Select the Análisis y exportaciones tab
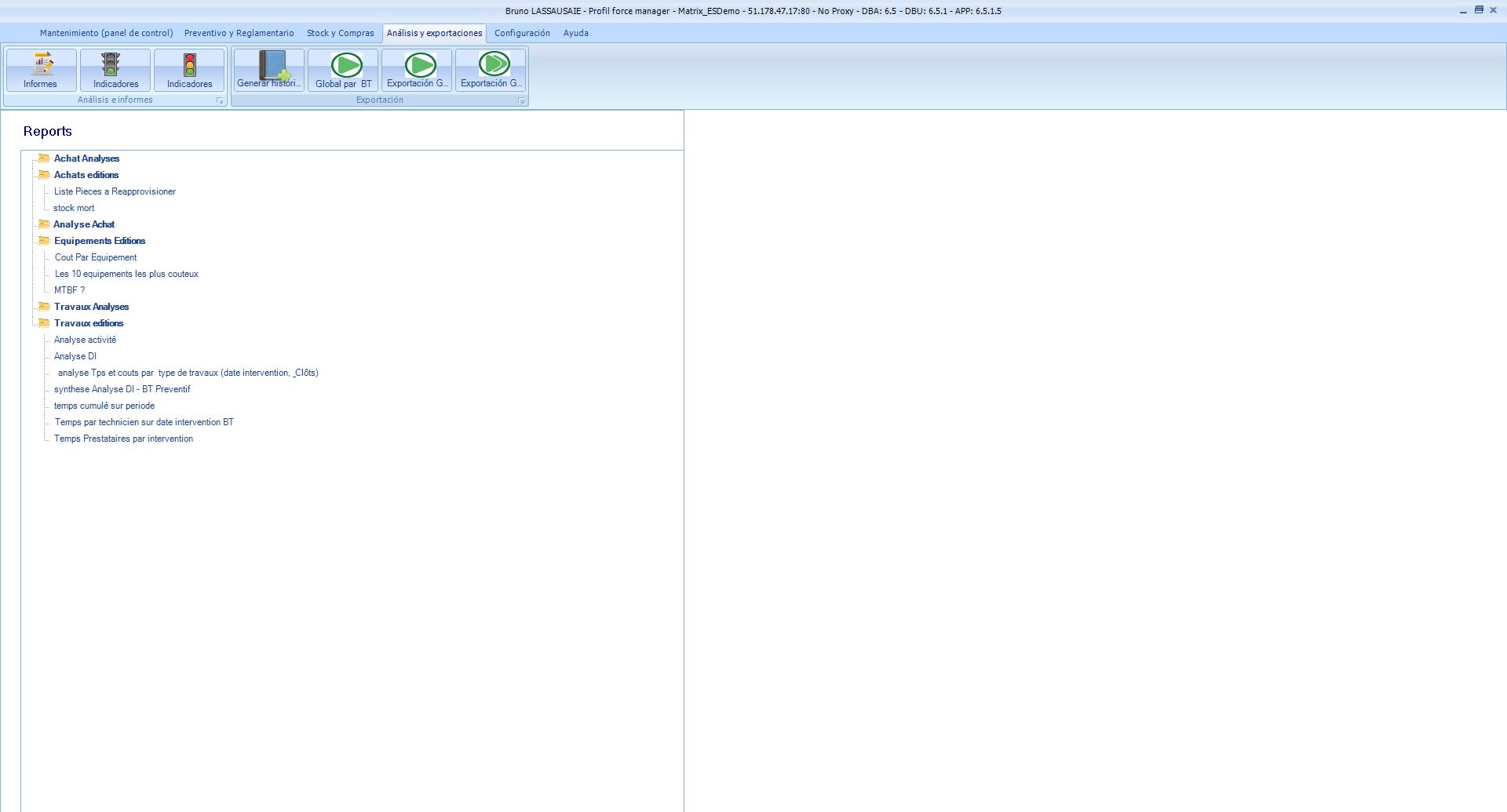Image resolution: width=1507 pixels, height=812 pixels. click(435, 33)
